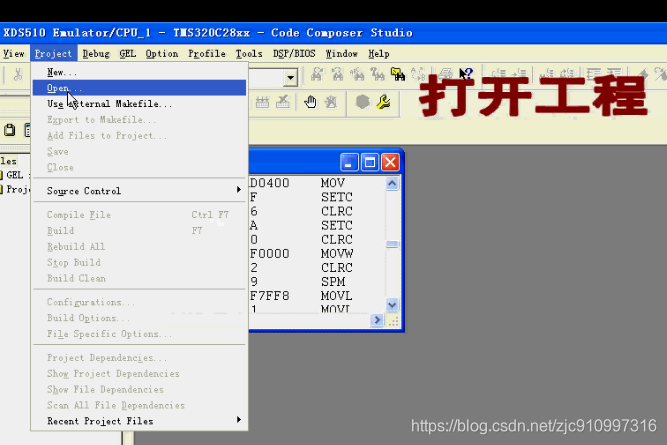The height and width of the screenshot is (445, 667).
Task: Click the Toggle Breakpoint grid icon
Action: 262,102
